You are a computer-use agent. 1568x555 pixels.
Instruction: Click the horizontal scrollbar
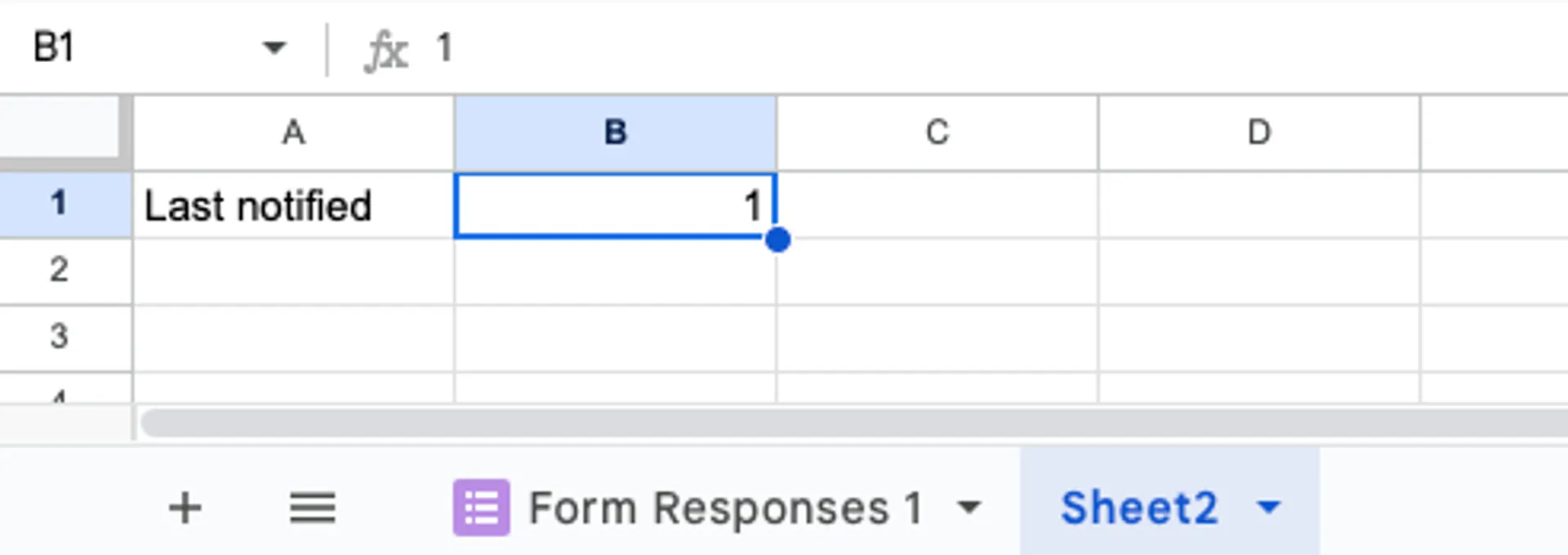(x=817, y=423)
